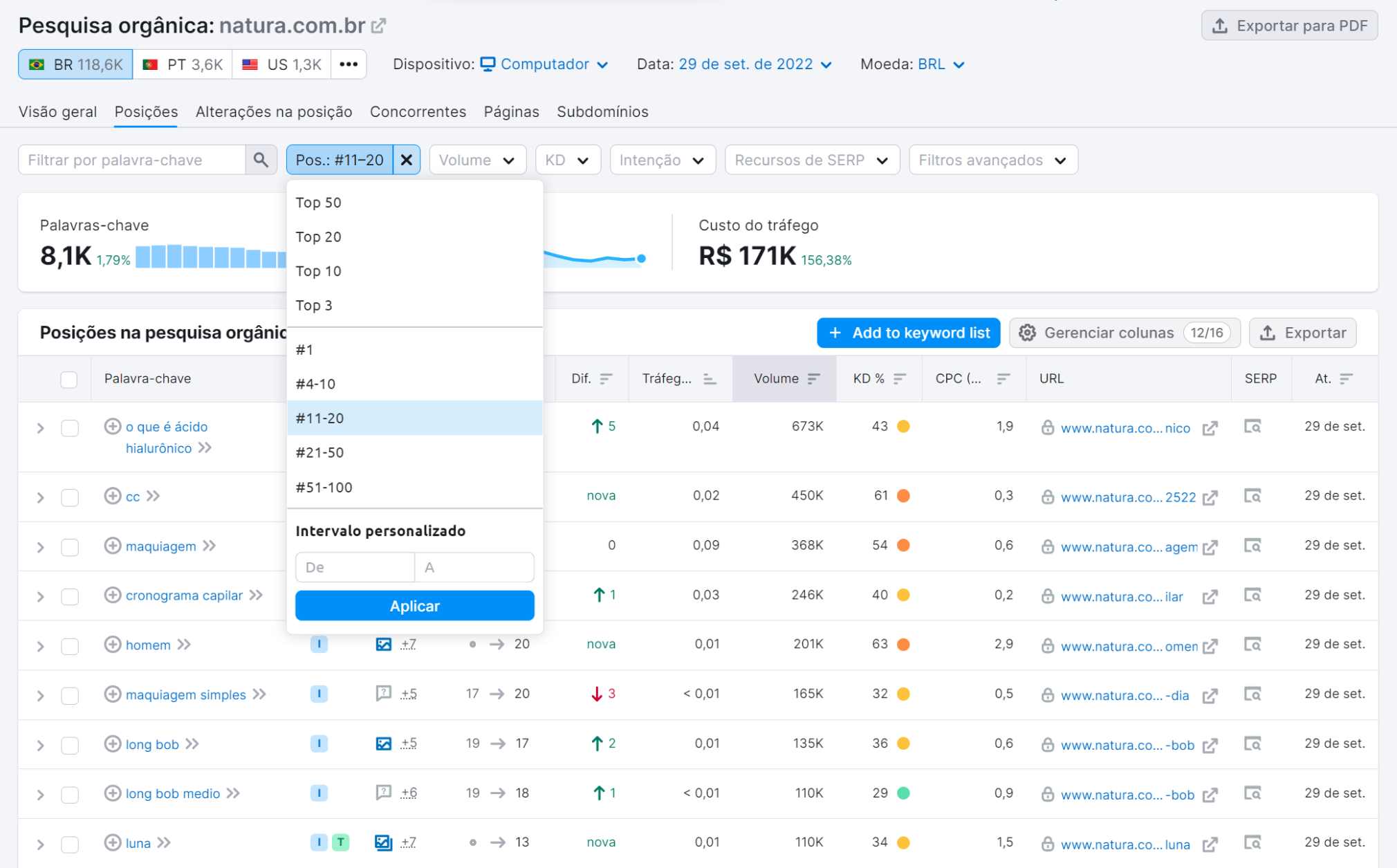
Task: Click Add to keyword list button
Action: click(908, 333)
